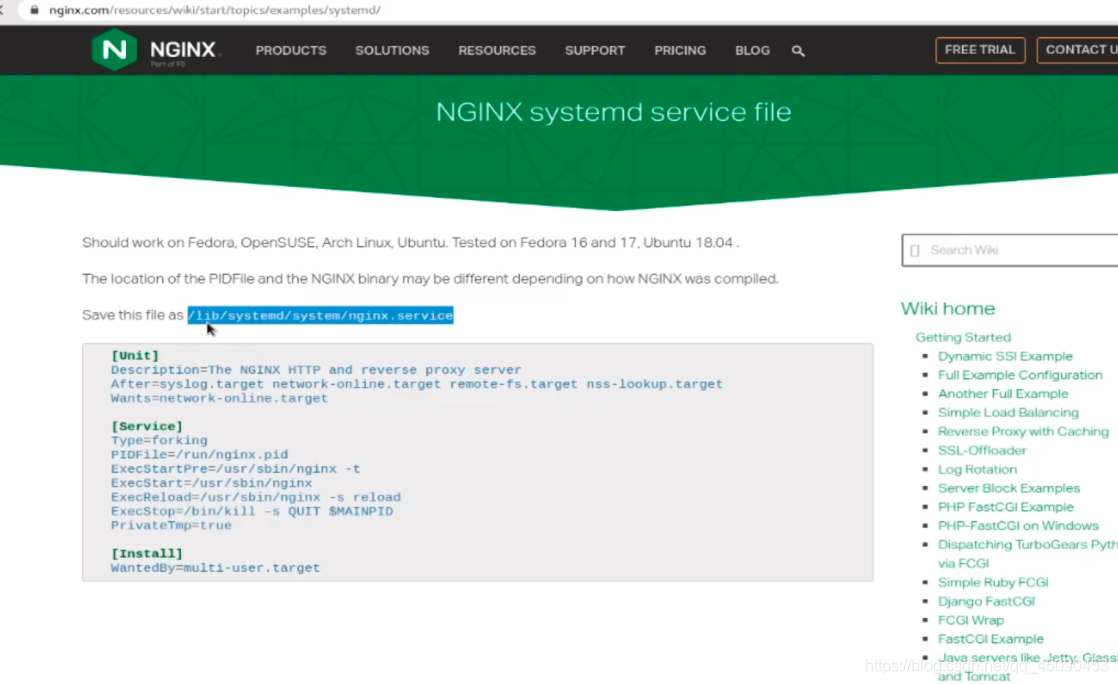Screen dimensions: 1118x684
Task: Click the [Service] section header in code
Action: coord(147,426)
